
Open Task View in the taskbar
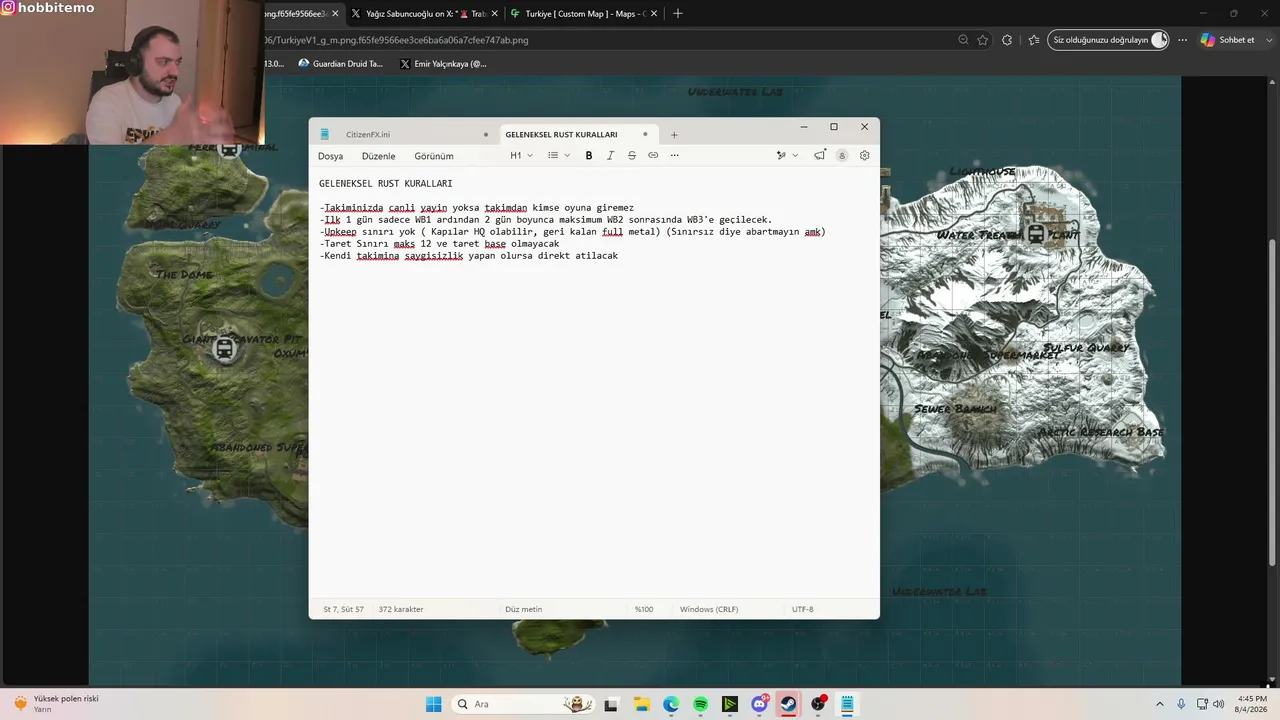[611, 704]
